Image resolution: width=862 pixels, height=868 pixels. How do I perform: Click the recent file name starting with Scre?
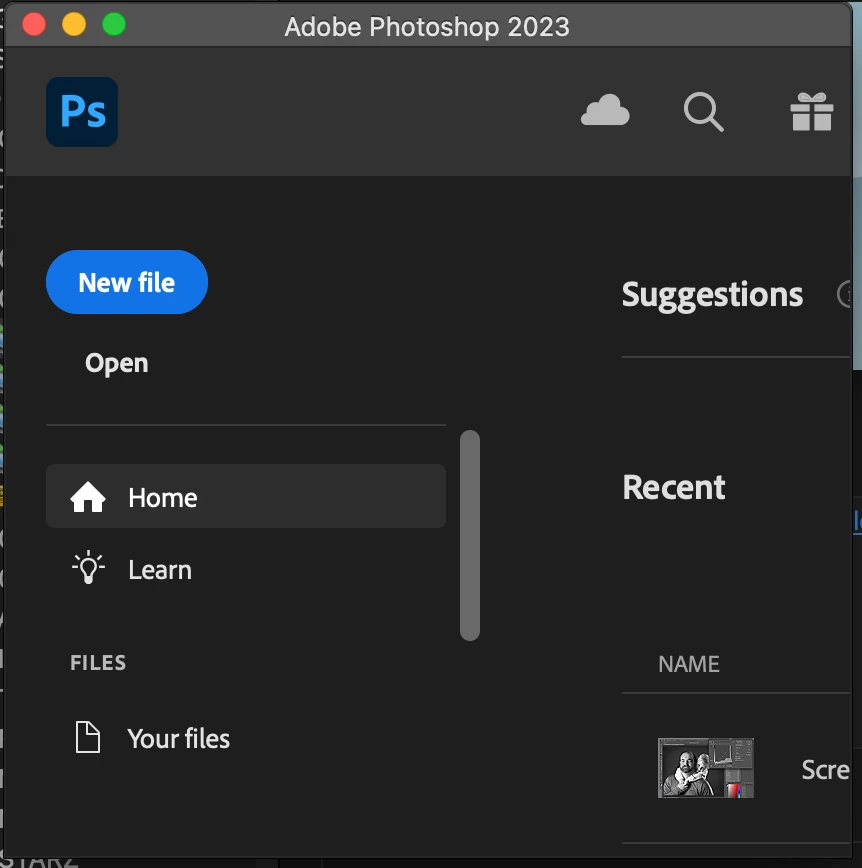coord(825,769)
